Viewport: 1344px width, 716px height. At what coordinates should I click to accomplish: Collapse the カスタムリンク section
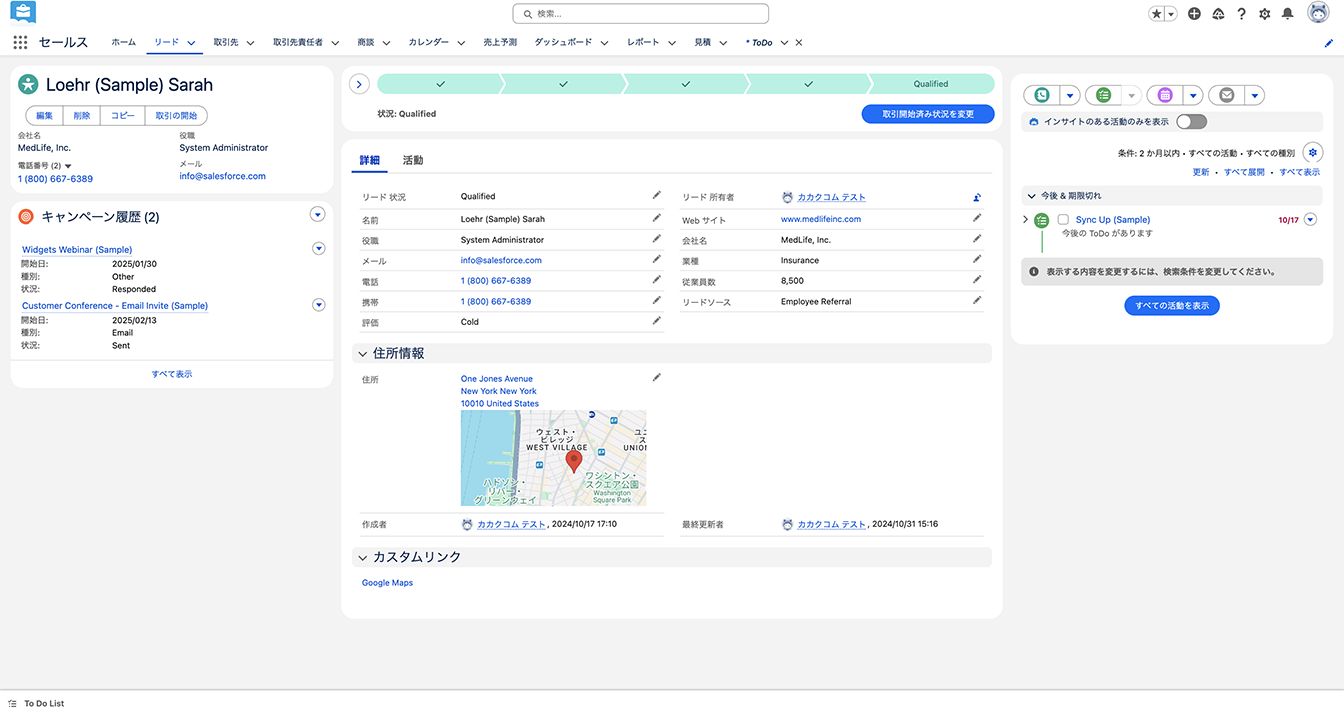tap(363, 557)
